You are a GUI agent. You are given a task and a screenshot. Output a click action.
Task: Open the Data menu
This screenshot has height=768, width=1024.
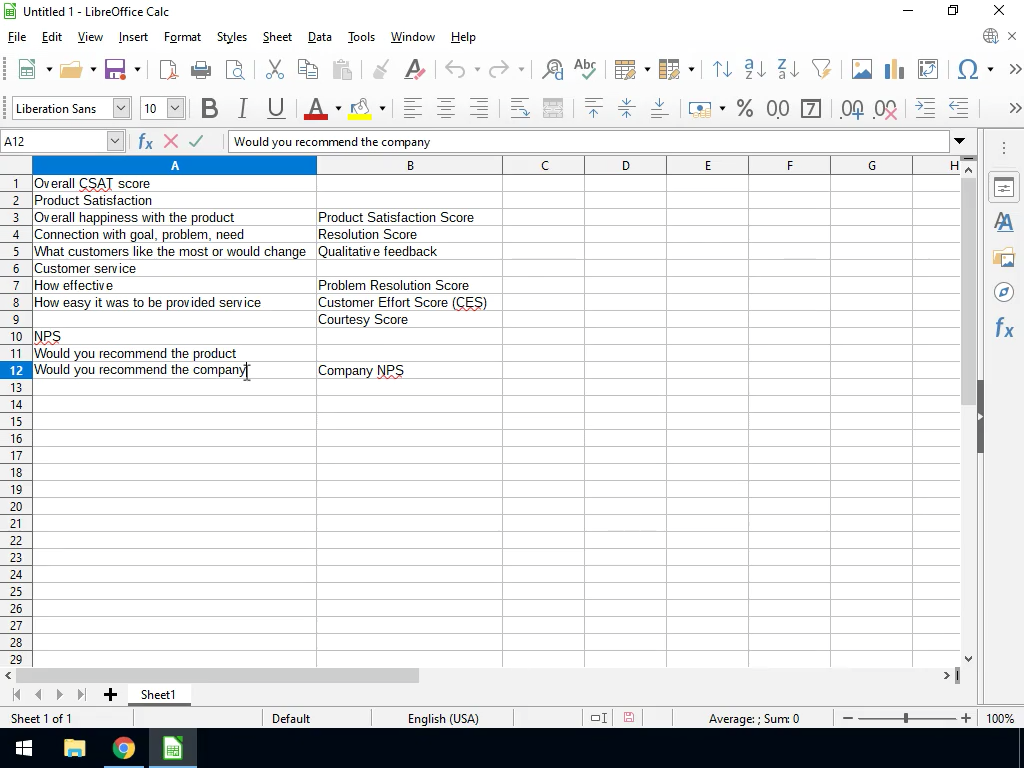(x=319, y=37)
